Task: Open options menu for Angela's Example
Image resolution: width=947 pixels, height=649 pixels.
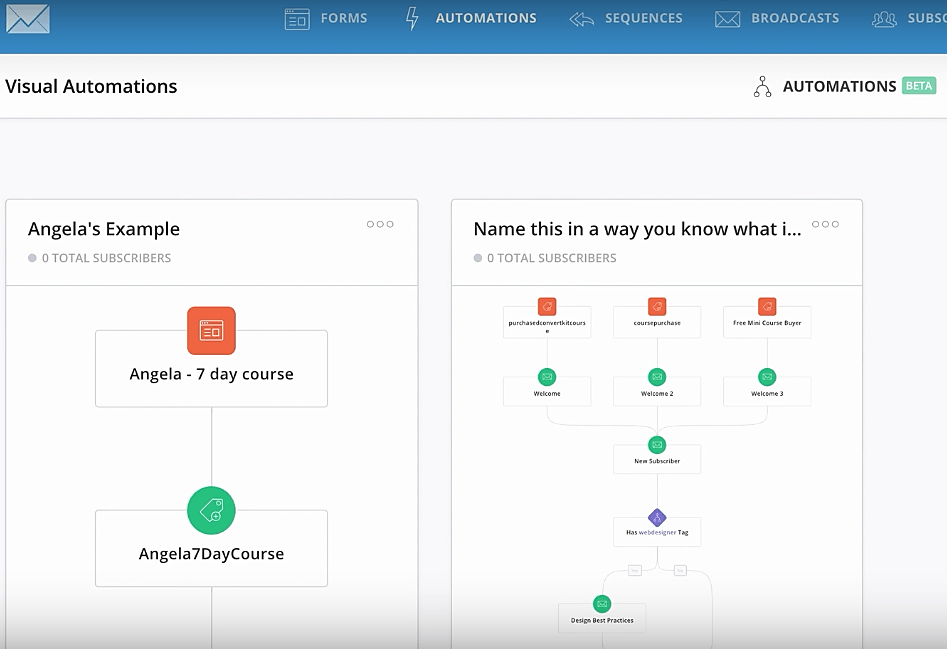Action: coord(380,224)
